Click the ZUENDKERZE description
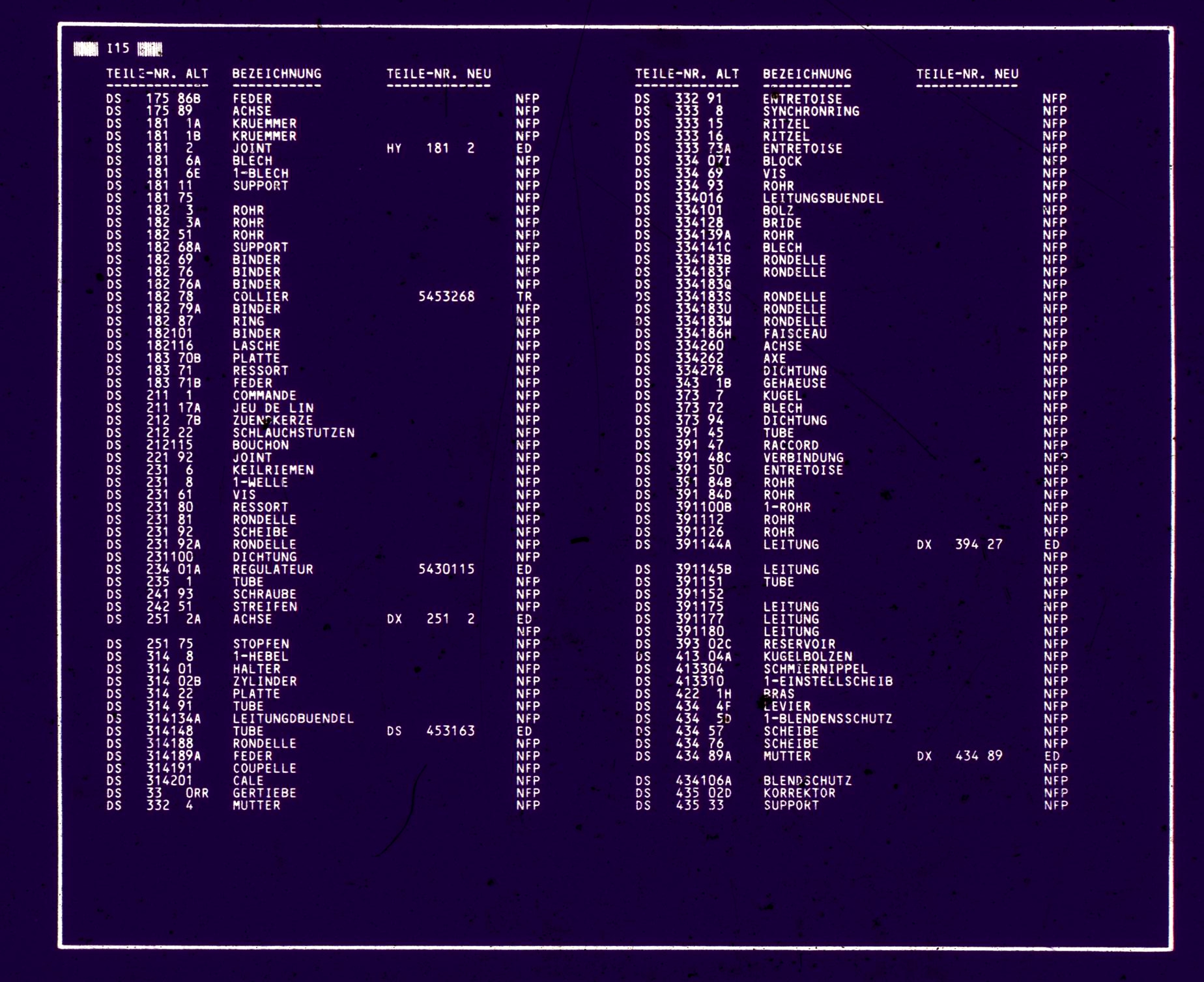This screenshot has width=1204, height=982. [x=273, y=420]
